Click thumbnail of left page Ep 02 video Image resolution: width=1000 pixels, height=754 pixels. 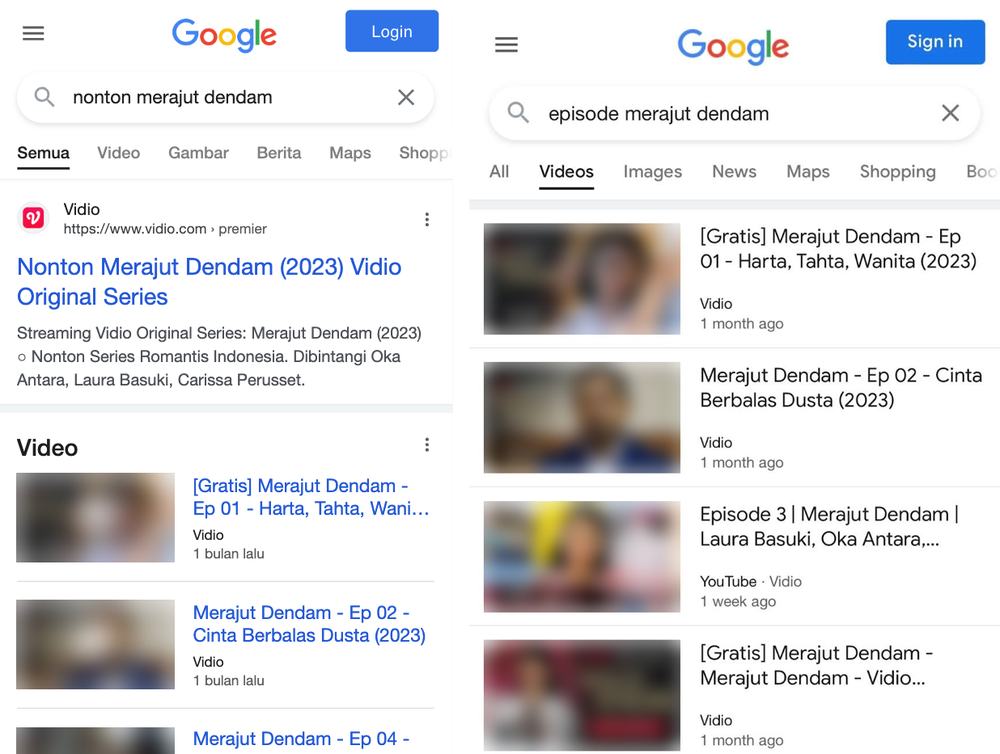pyautogui.click(x=96, y=644)
